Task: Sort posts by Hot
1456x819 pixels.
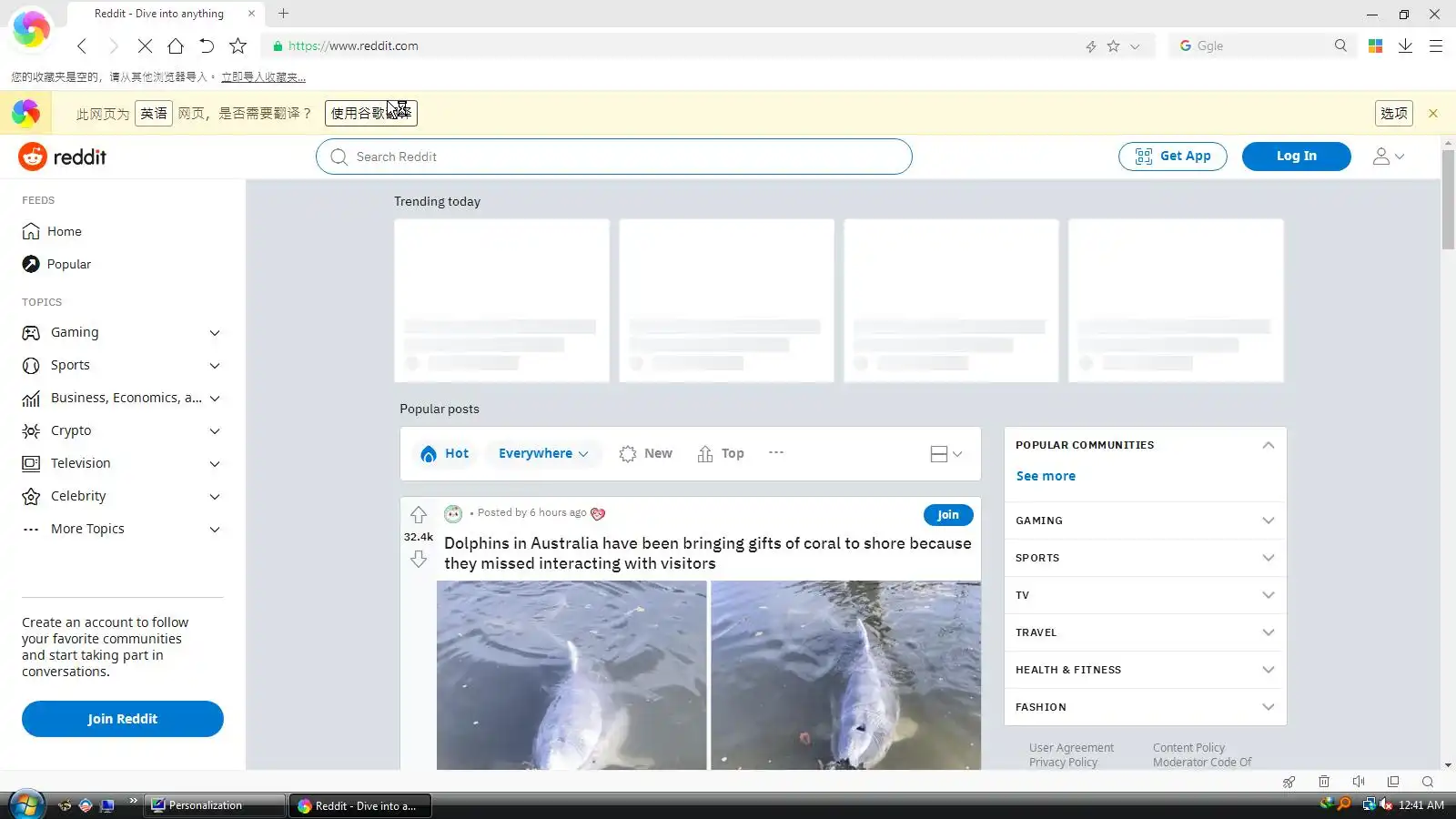Action: click(x=445, y=453)
